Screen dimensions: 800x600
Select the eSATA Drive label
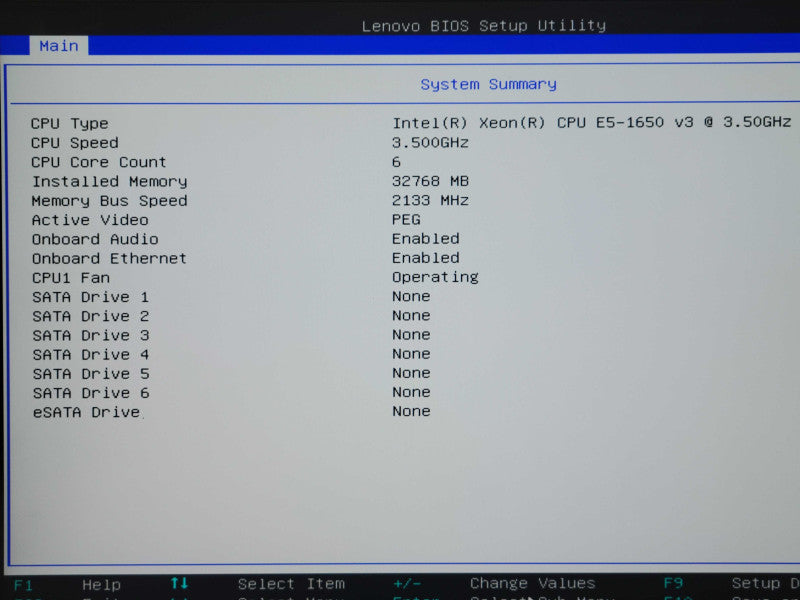point(86,412)
